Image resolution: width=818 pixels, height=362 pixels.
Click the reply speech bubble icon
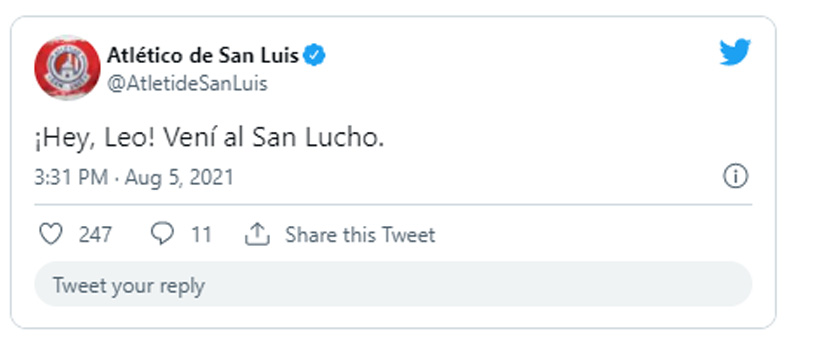[162, 234]
